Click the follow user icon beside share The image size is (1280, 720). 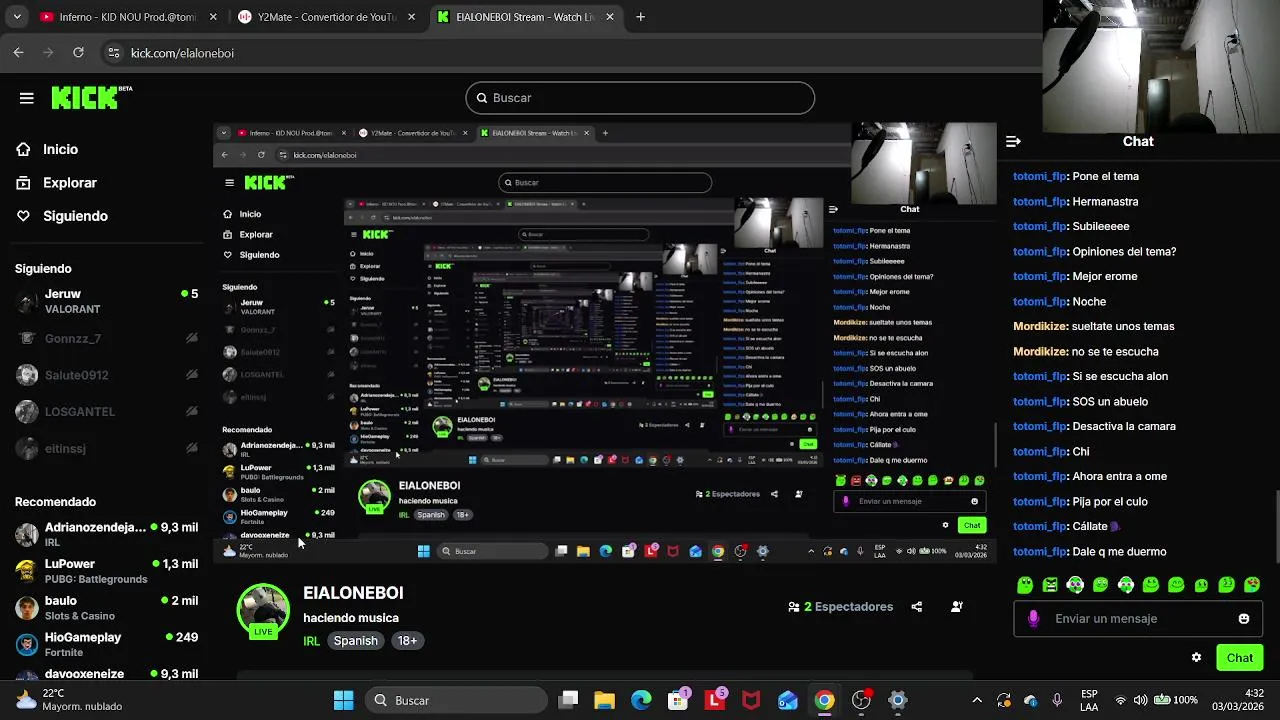pos(957,607)
